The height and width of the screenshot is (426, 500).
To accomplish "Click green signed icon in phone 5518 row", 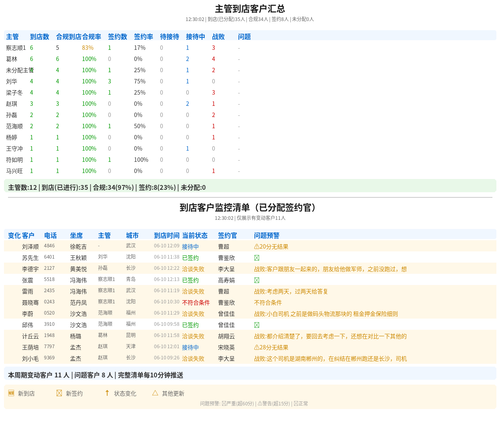I will [257, 280].
